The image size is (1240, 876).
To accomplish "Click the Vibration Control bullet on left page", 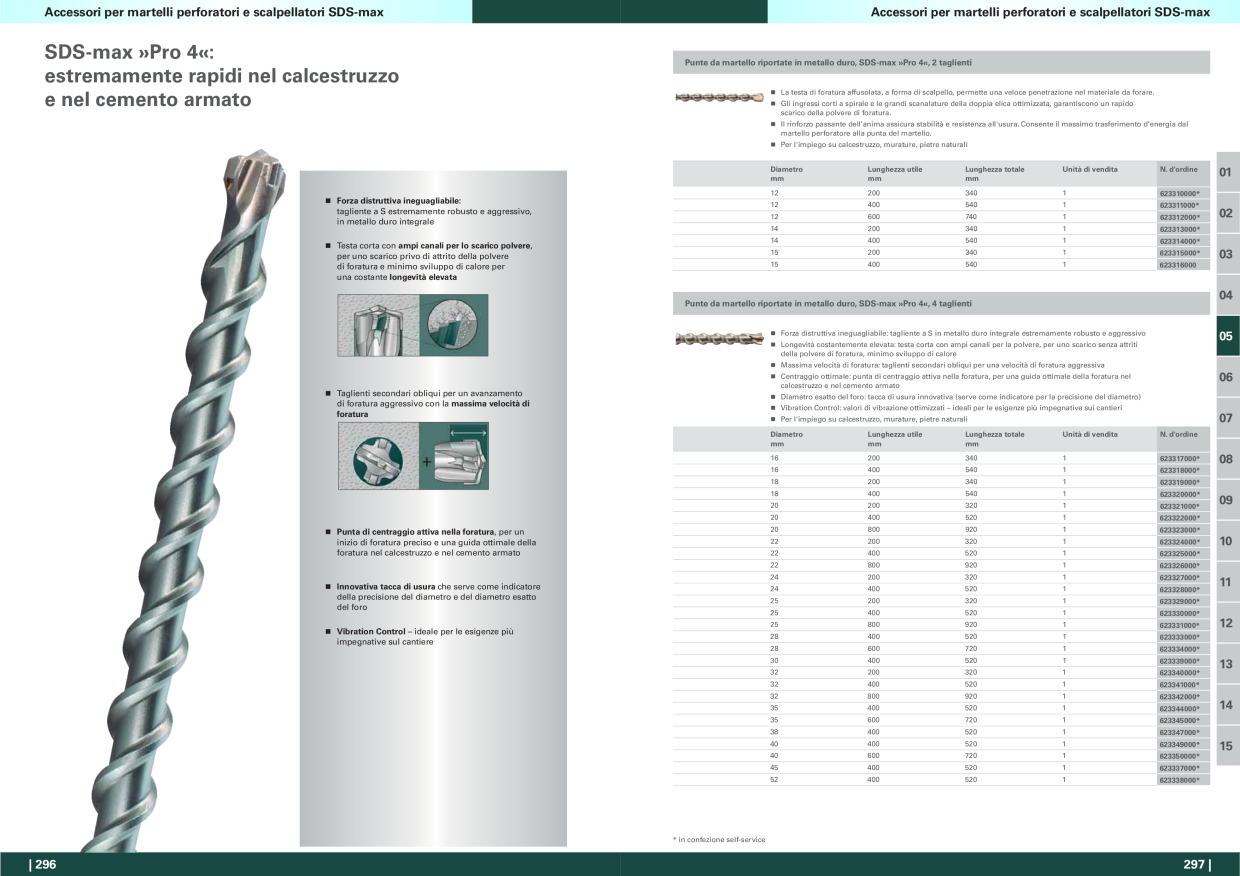I will 420,636.
